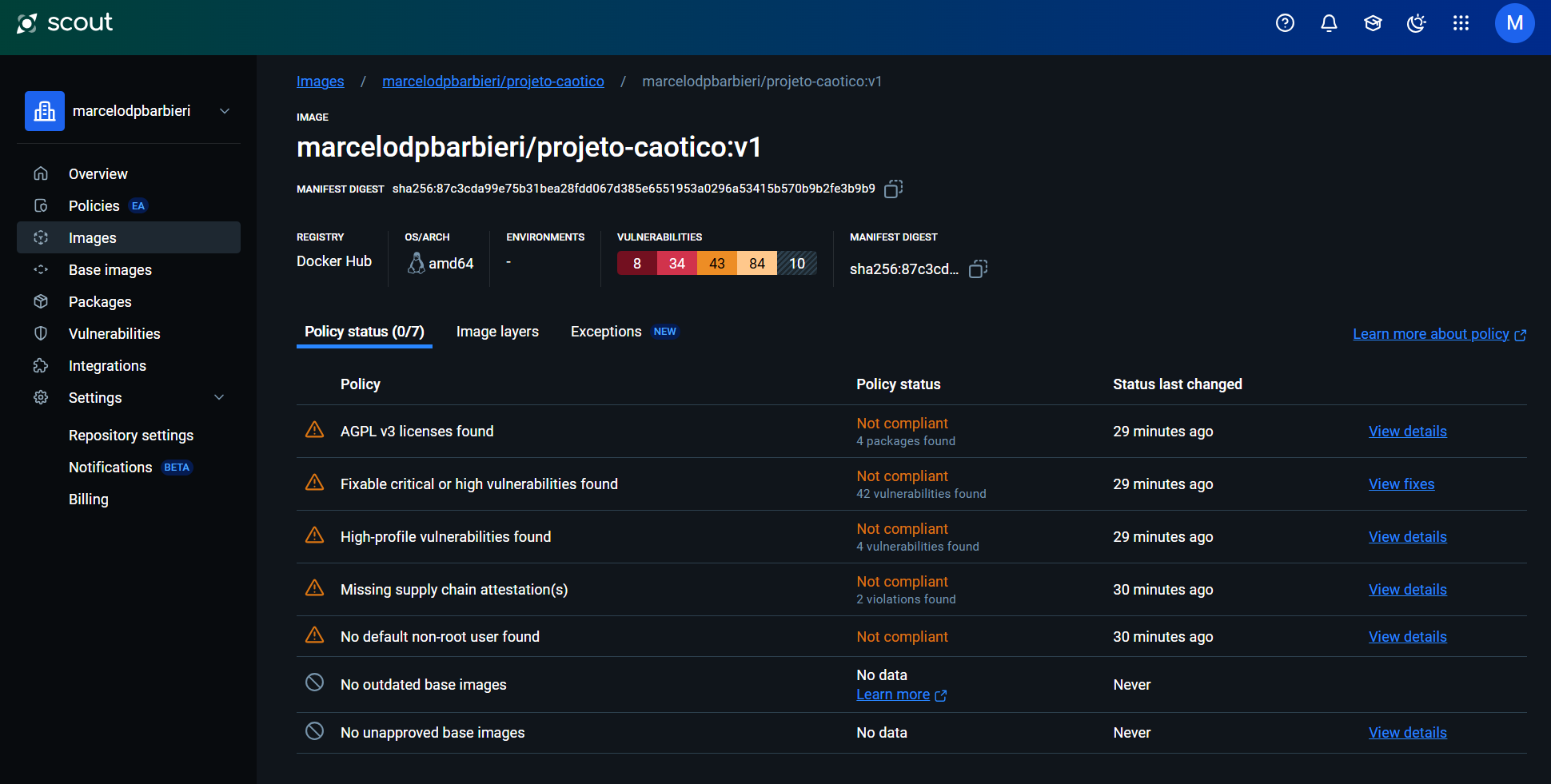
Task: Open Learn more about policy link
Action: click(1430, 334)
